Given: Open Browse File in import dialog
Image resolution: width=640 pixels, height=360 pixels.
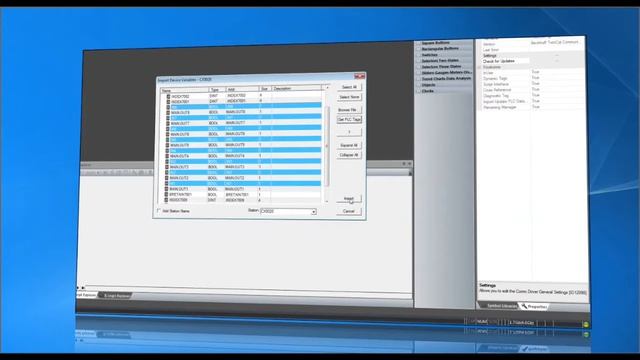Looking at the screenshot, I should [x=349, y=110].
